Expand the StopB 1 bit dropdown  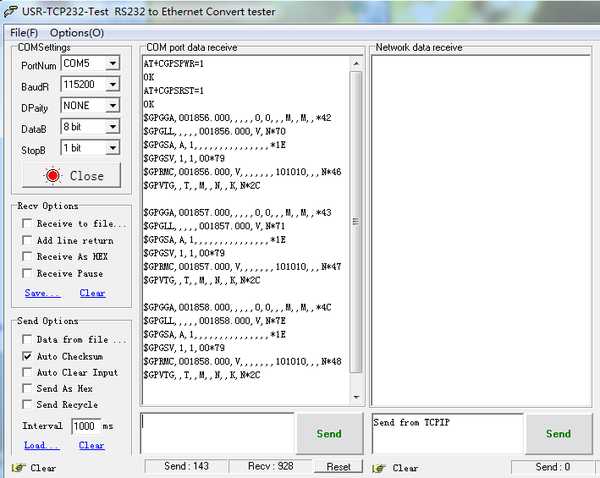(112, 148)
